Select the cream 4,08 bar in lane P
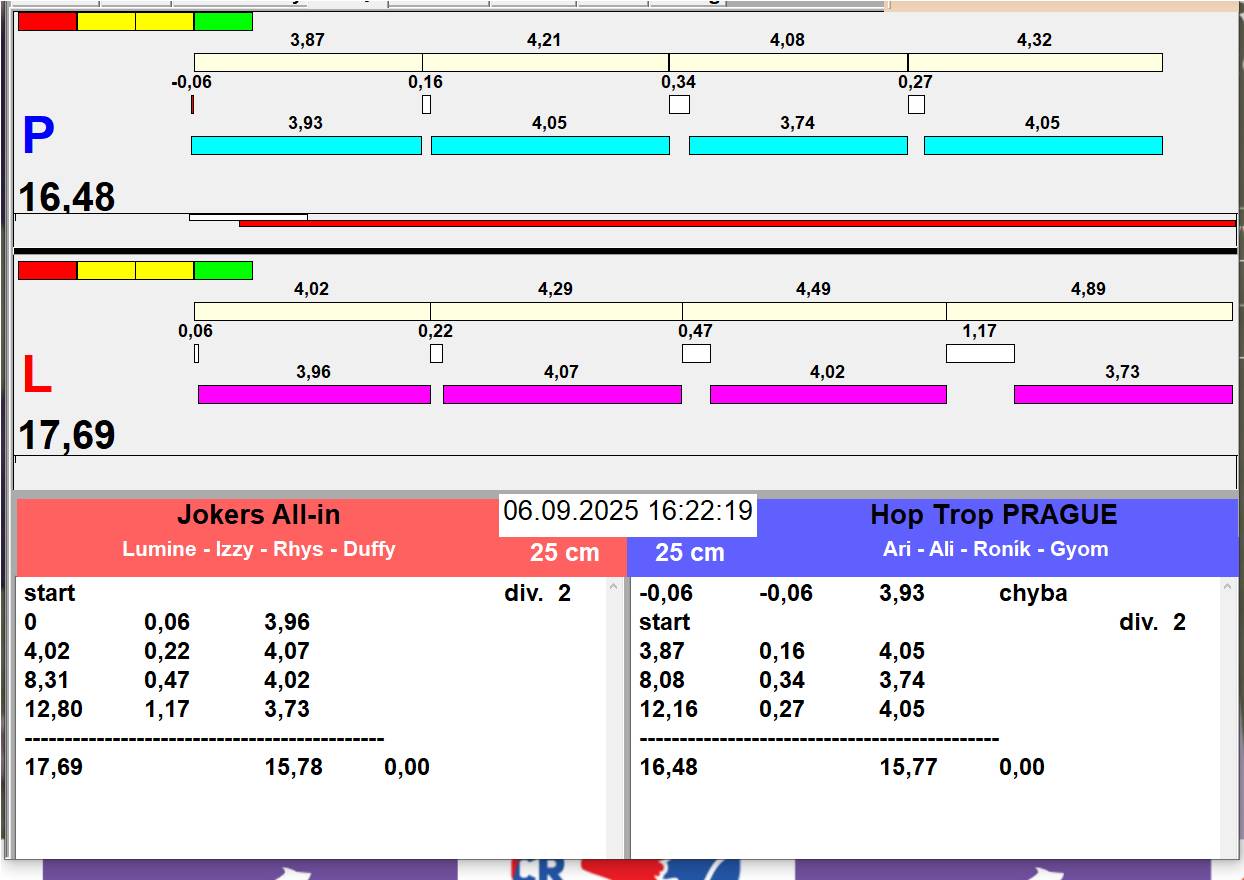Viewport: 1244px width, 880px height. coord(789,62)
